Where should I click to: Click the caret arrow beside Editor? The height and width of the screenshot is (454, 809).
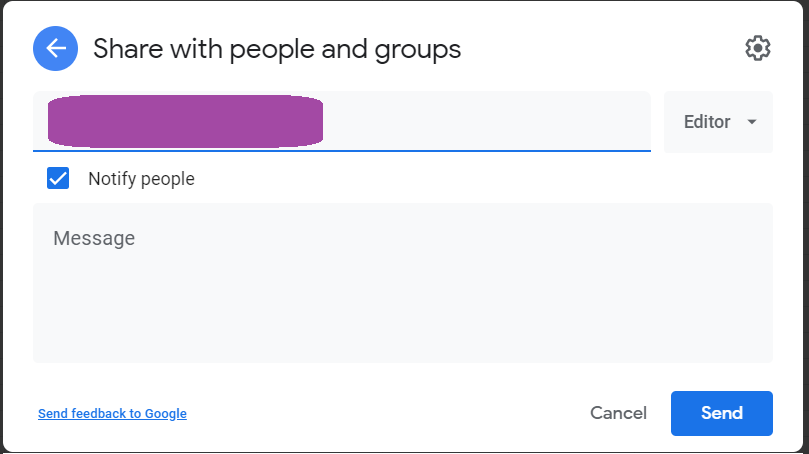click(752, 122)
